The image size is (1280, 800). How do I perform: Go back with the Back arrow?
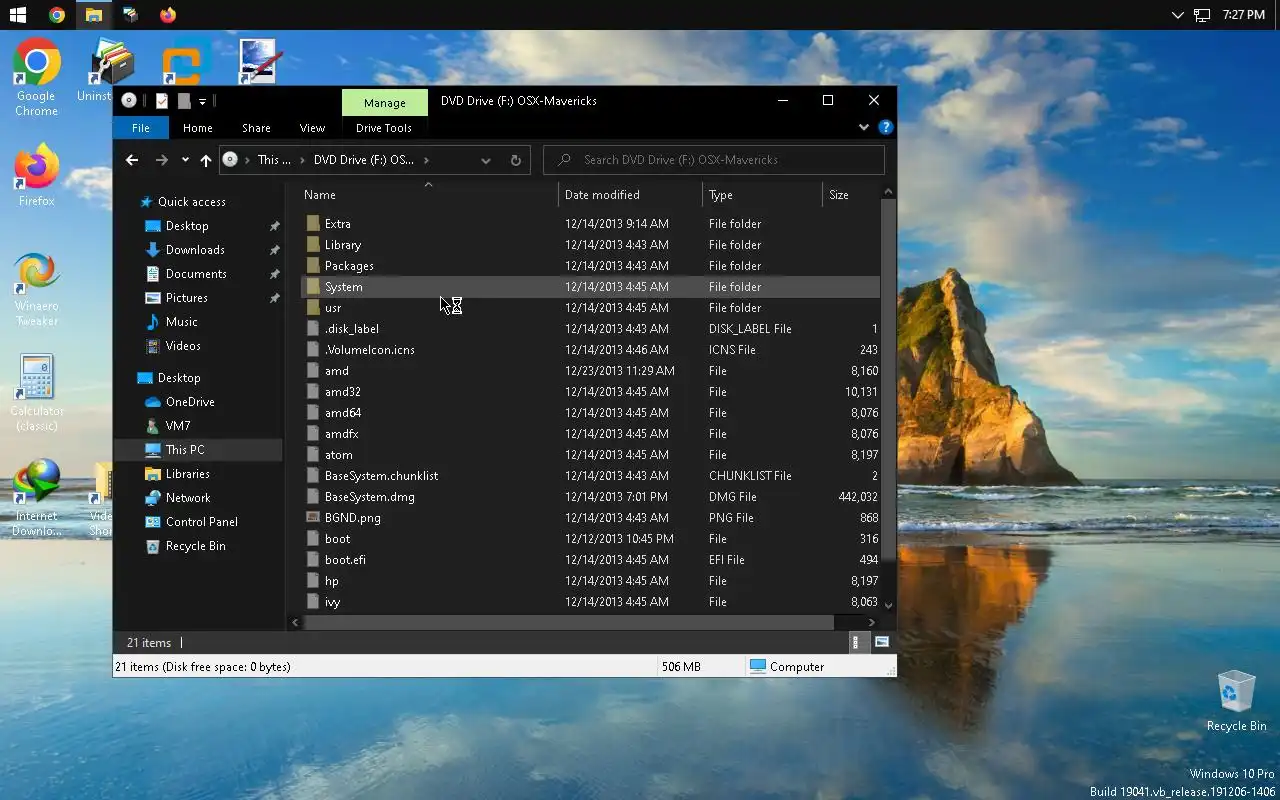click(132, 160)
